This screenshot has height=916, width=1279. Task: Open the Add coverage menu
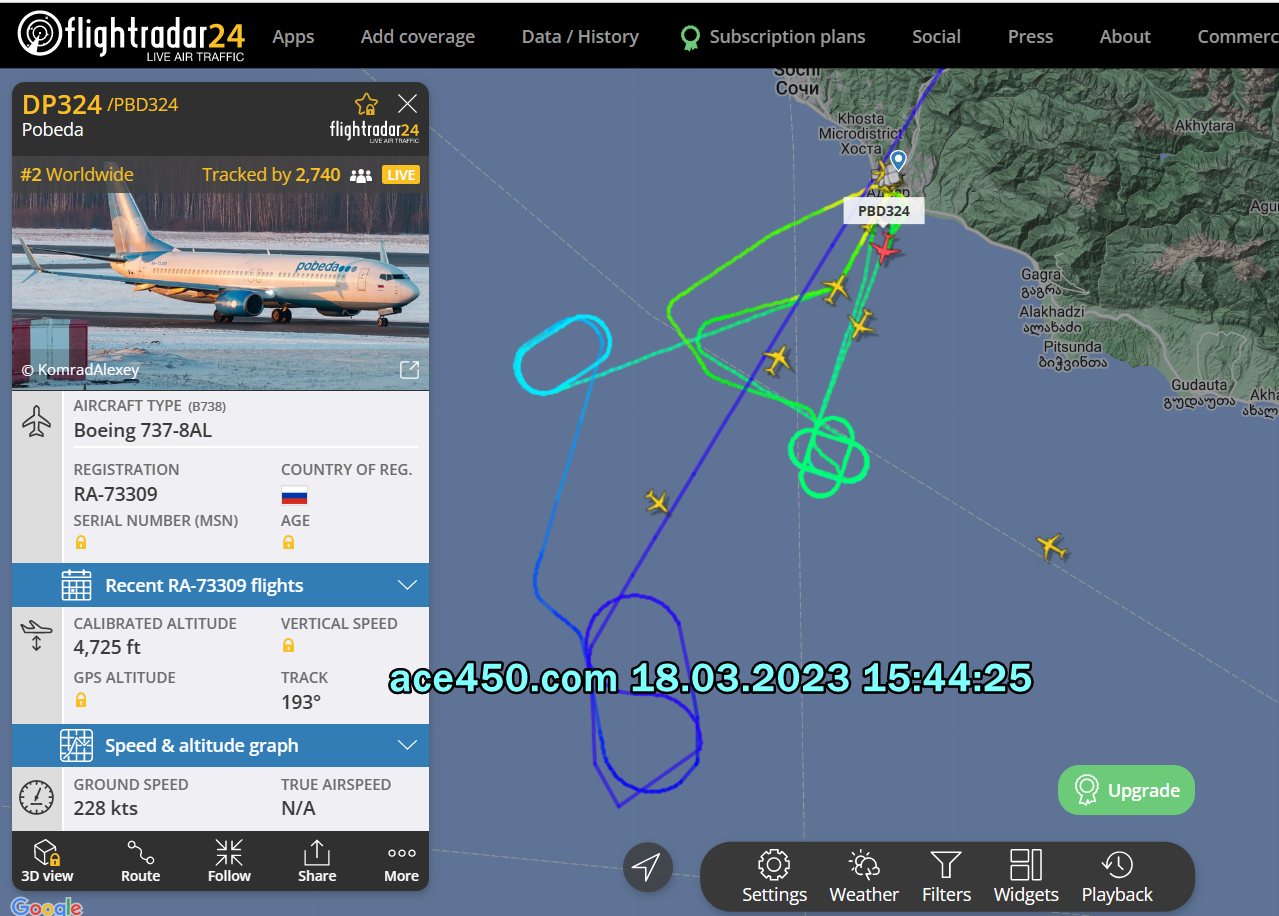coord(418,36)
